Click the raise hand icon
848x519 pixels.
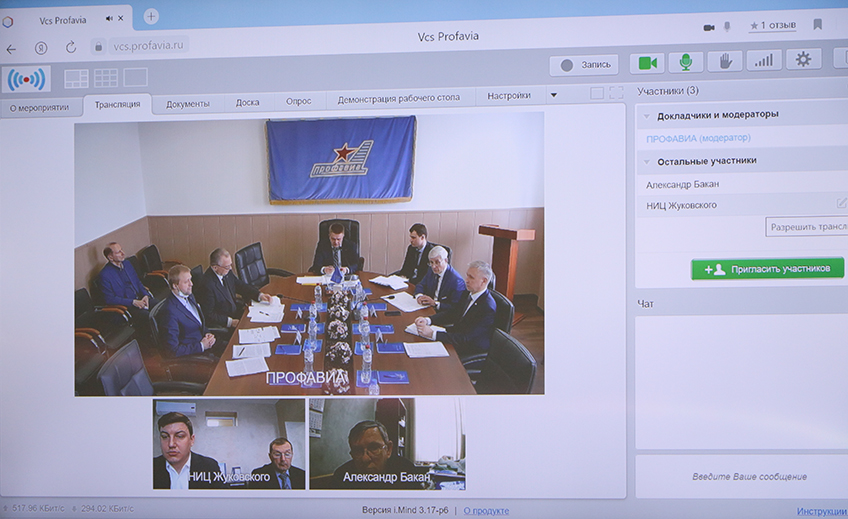pyautogui.click(x=725, y=61)
